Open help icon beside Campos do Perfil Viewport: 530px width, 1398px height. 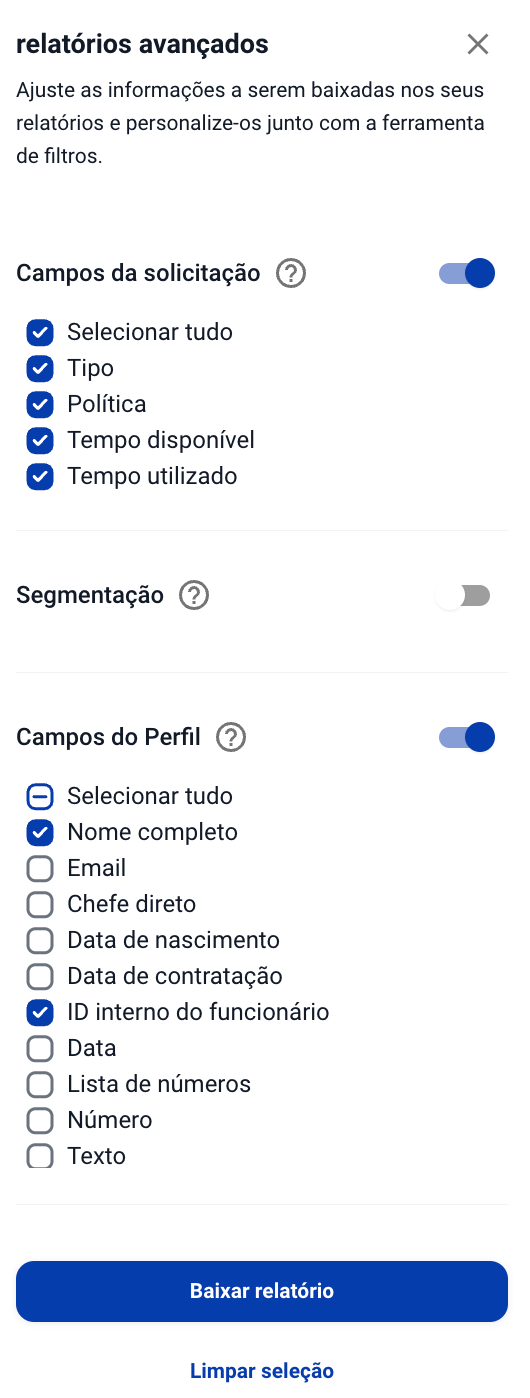click(x=231, y=738)
